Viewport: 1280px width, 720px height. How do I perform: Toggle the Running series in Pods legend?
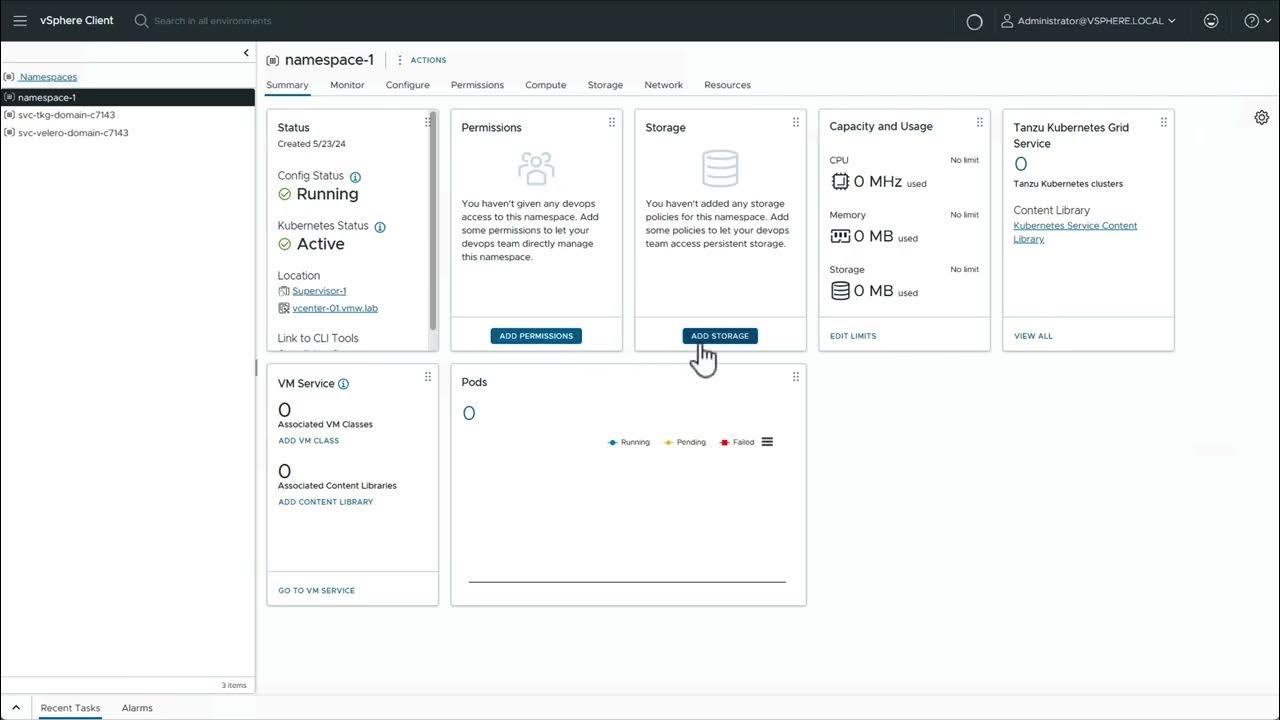[629, 442]
